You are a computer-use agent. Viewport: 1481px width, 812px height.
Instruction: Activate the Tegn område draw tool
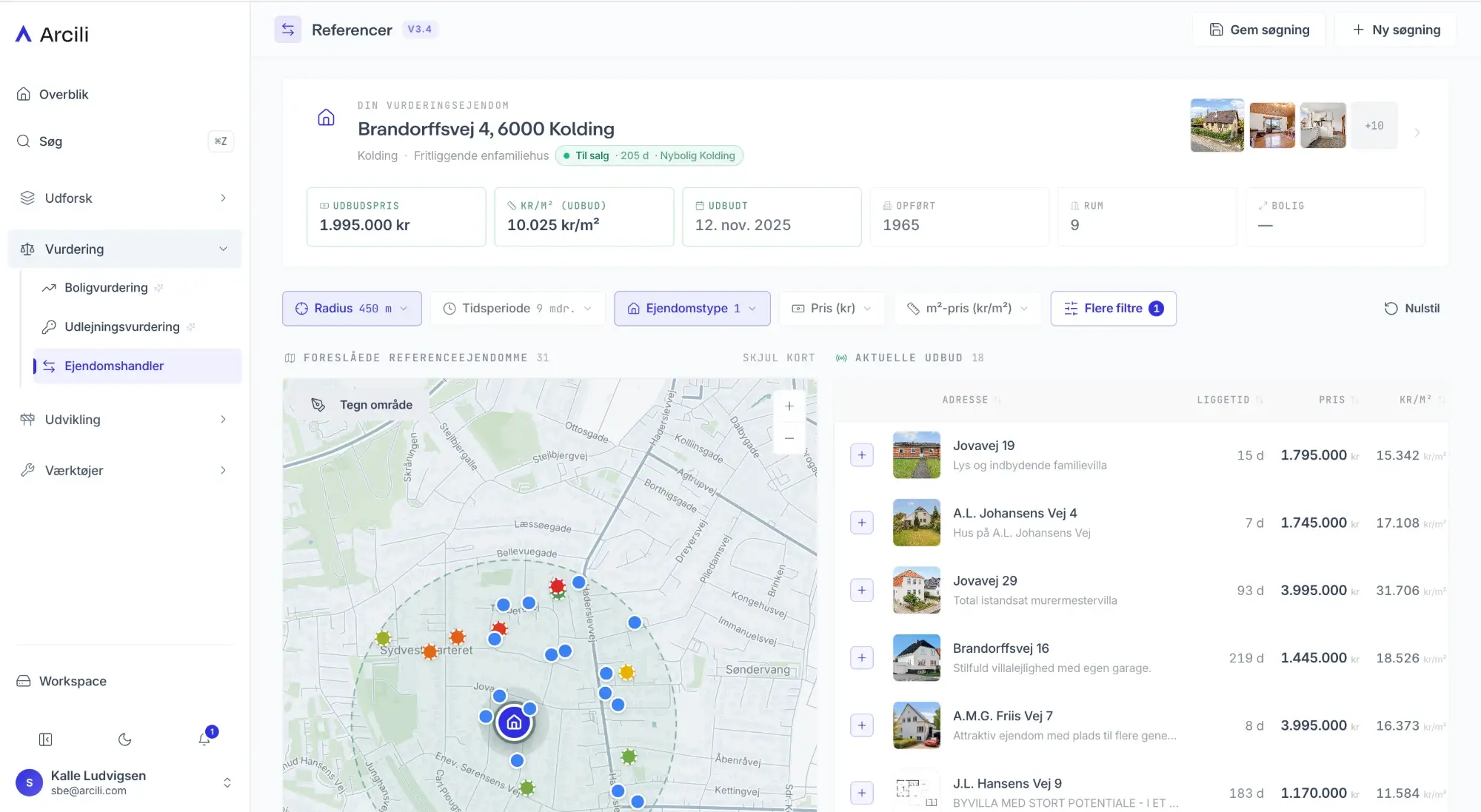(361, 405)
